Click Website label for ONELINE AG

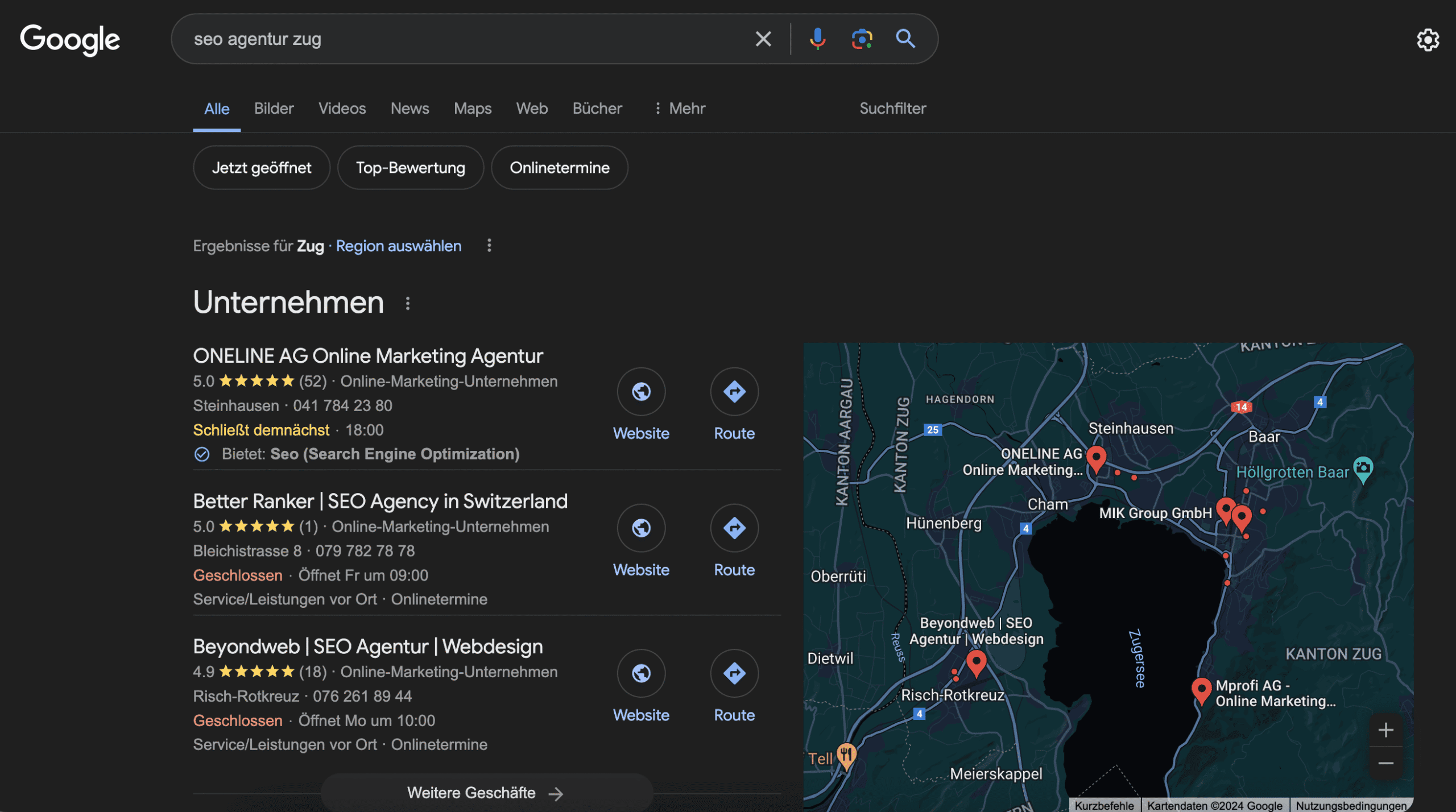click(641, 433)
